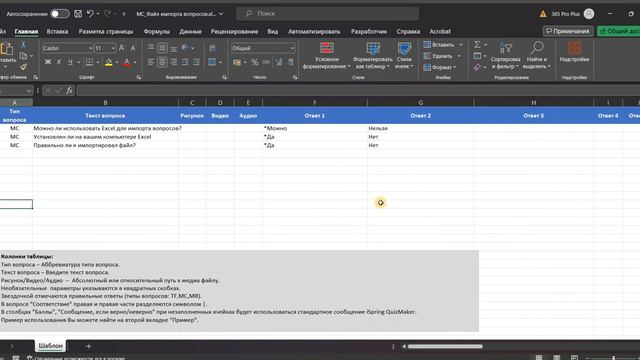Click Условное форматирование button
Viewport: 640px width, 360px height.
coord(326,56)
